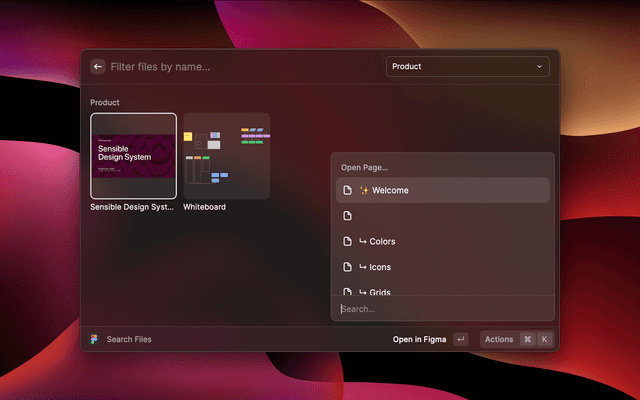
Task: Click the page icon beside Welcome
Action: pos(347,190)
